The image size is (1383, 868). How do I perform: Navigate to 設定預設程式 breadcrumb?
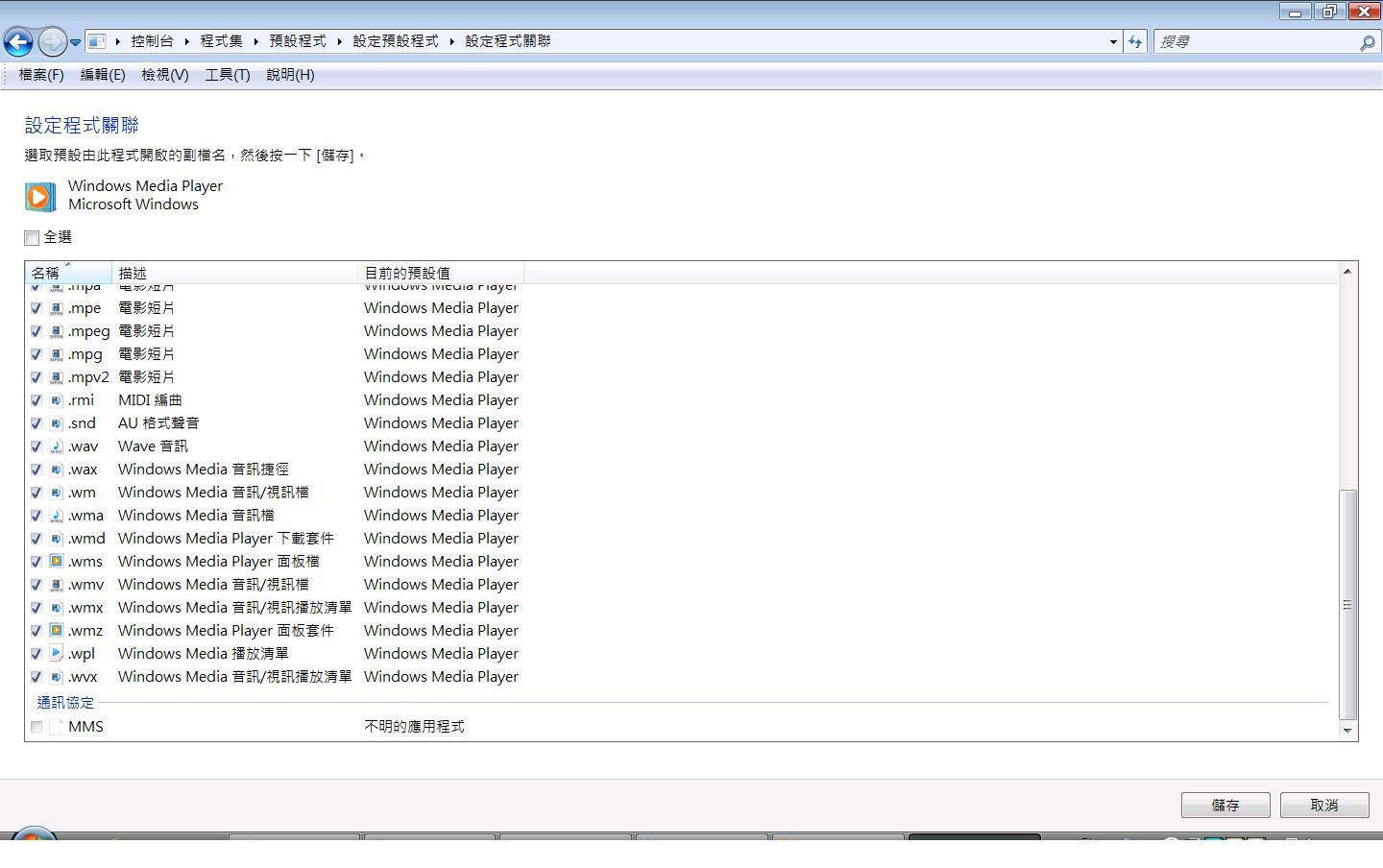[396, 41]
